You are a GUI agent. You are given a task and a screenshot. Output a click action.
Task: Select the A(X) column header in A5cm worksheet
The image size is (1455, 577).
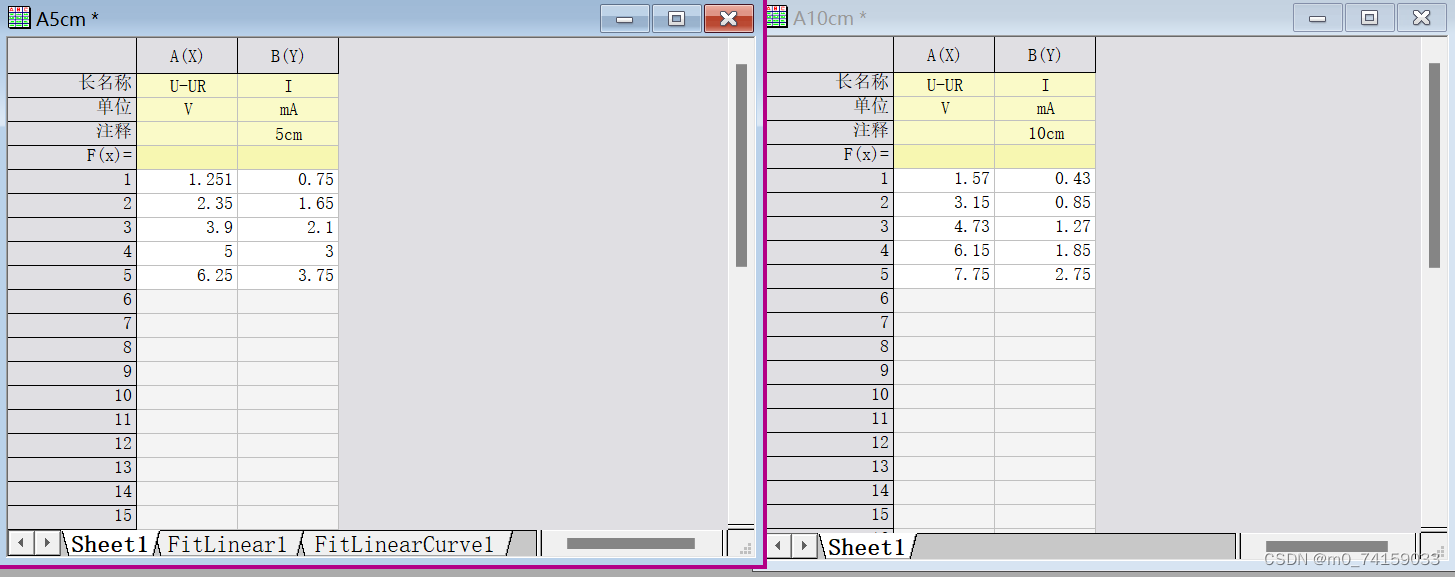[x=186, y=56]
